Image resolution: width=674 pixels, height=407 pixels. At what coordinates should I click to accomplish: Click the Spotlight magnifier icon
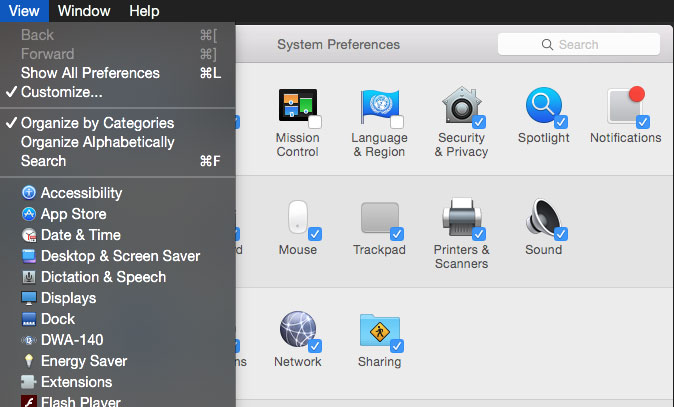(543, 105)
